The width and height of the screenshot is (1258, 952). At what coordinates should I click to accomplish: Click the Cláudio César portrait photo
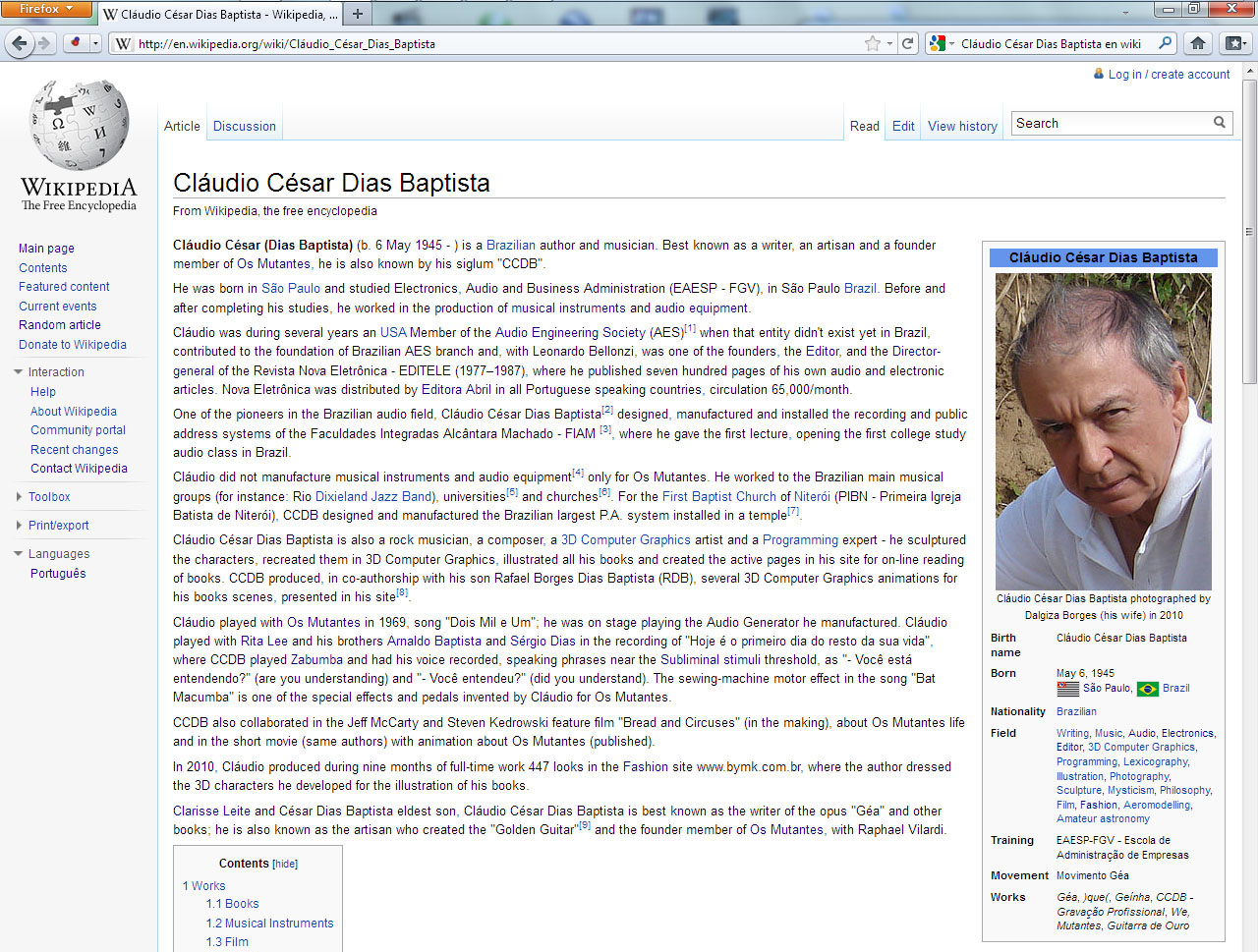coord(1103,431)
